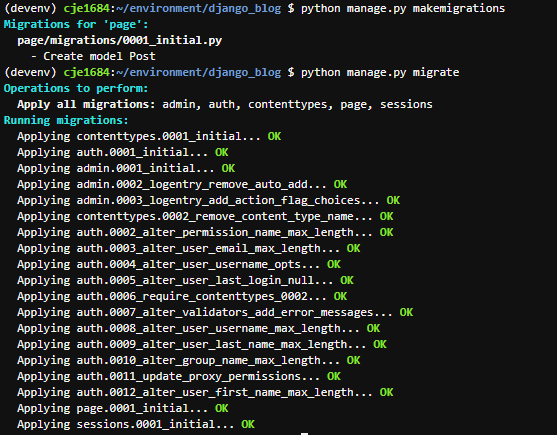This screenshot has height=435, width=557.
Task: Click the 'auth.0003_alter_user_email_max_length' line
Action: (x=189, y=248)
